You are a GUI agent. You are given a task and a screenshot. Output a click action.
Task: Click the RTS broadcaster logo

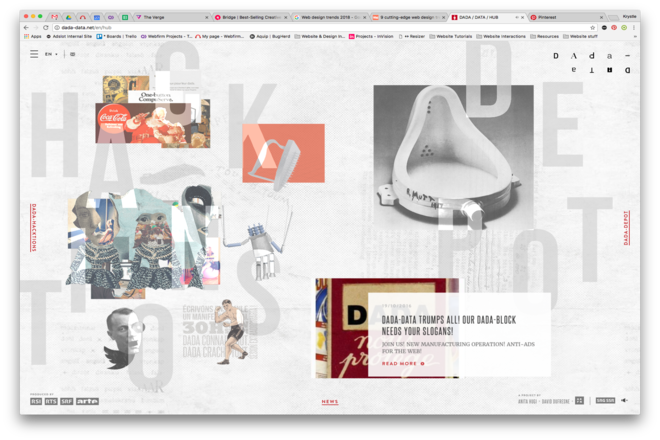(x=51, y=401)
